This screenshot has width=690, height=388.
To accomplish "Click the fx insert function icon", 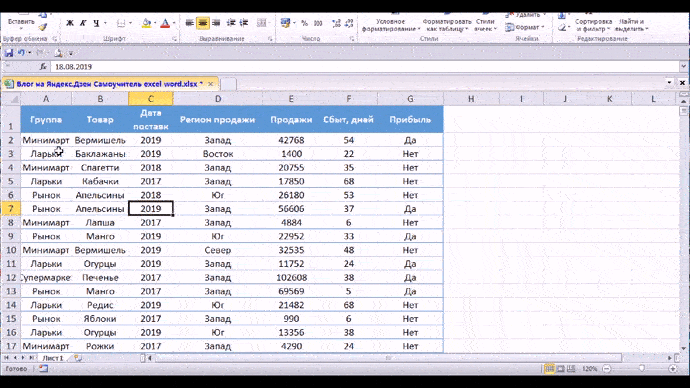I will click(x=43, y=67).
